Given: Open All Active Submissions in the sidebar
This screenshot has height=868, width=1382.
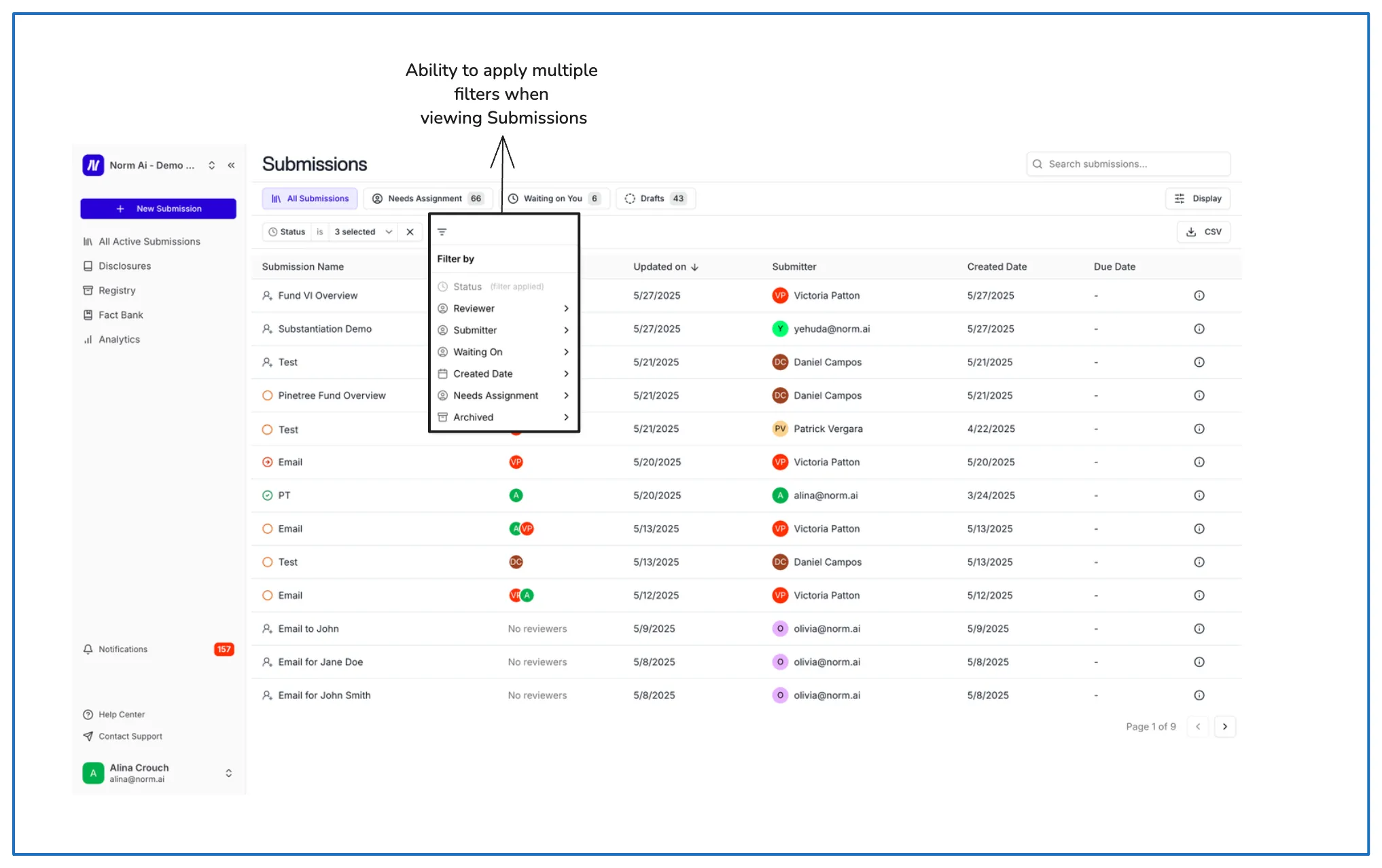Looking at the screenshot, I should (142, 241).
